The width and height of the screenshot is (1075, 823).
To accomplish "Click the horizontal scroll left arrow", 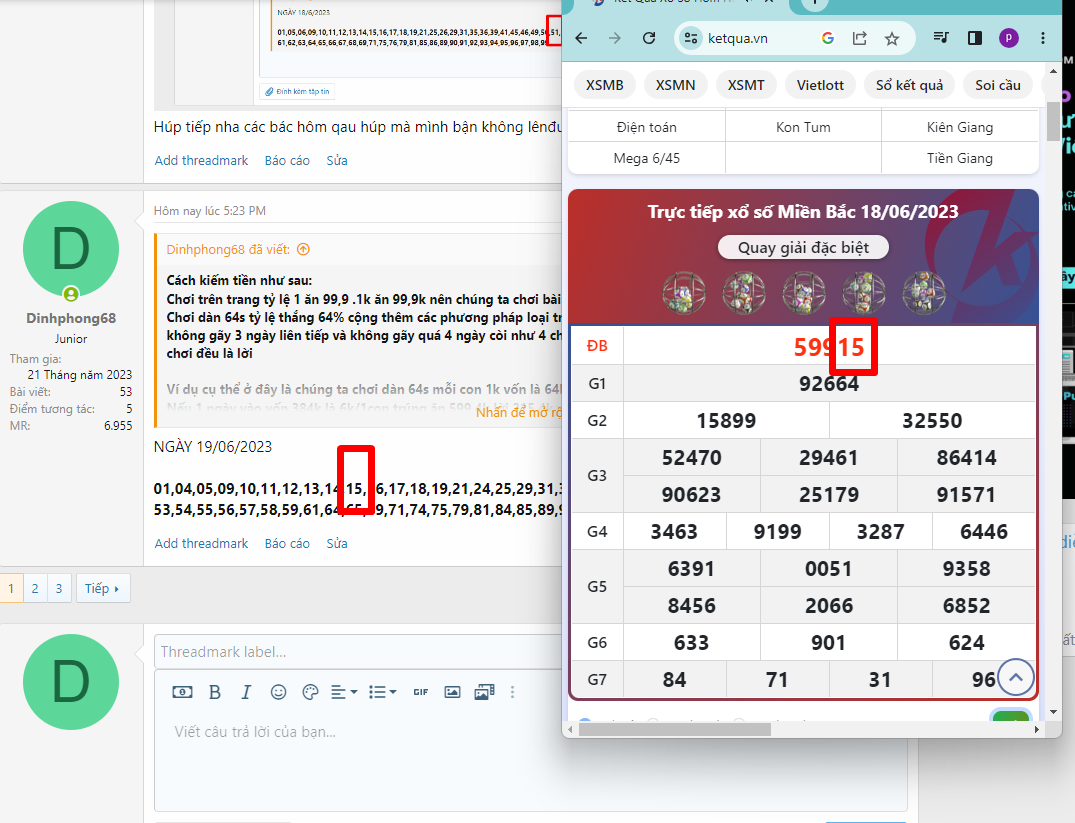I will [570, 730].
